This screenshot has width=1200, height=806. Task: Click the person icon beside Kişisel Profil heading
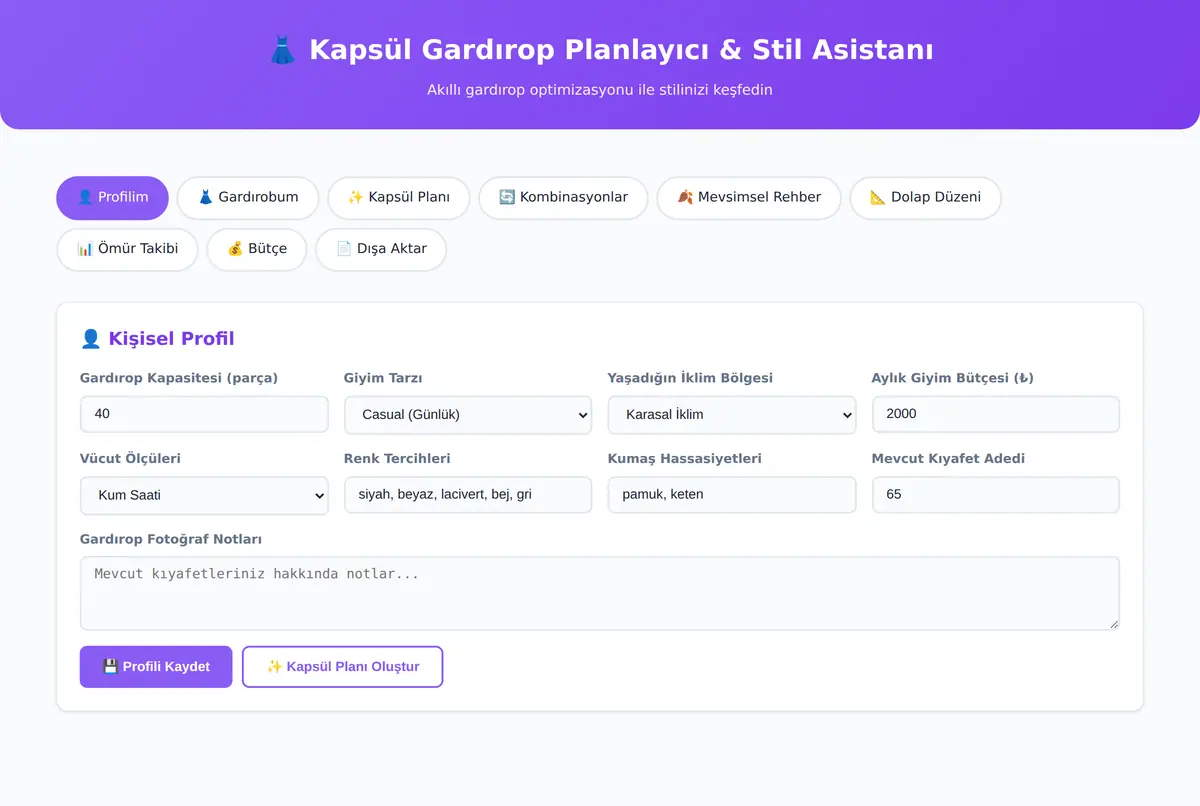click(90, 339)
